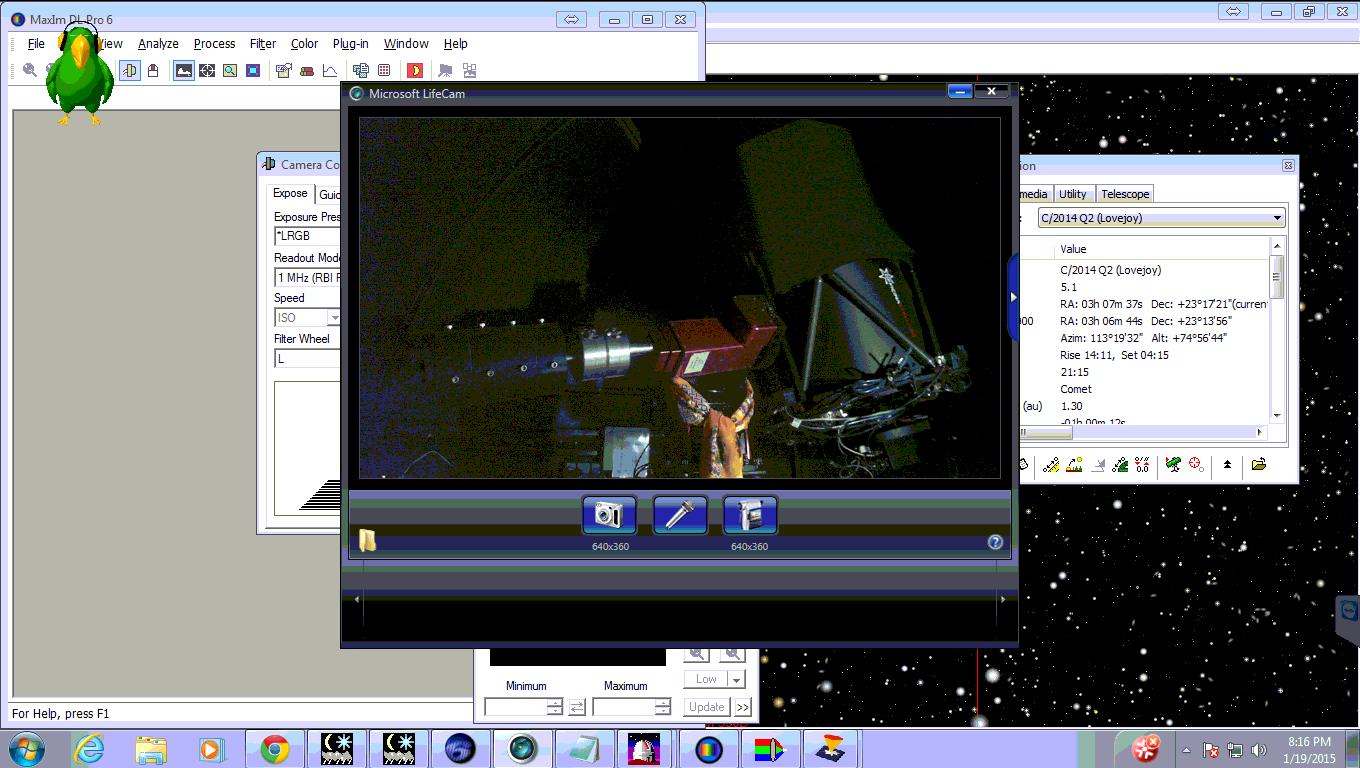Viewport: 1360px width, 768px height.
Task: Click the crosshair toolbar icon in MaxIm DL
Action: (206, 70)
